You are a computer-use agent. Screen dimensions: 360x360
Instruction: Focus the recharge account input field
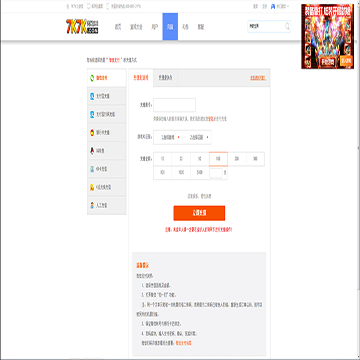(175, 105)
